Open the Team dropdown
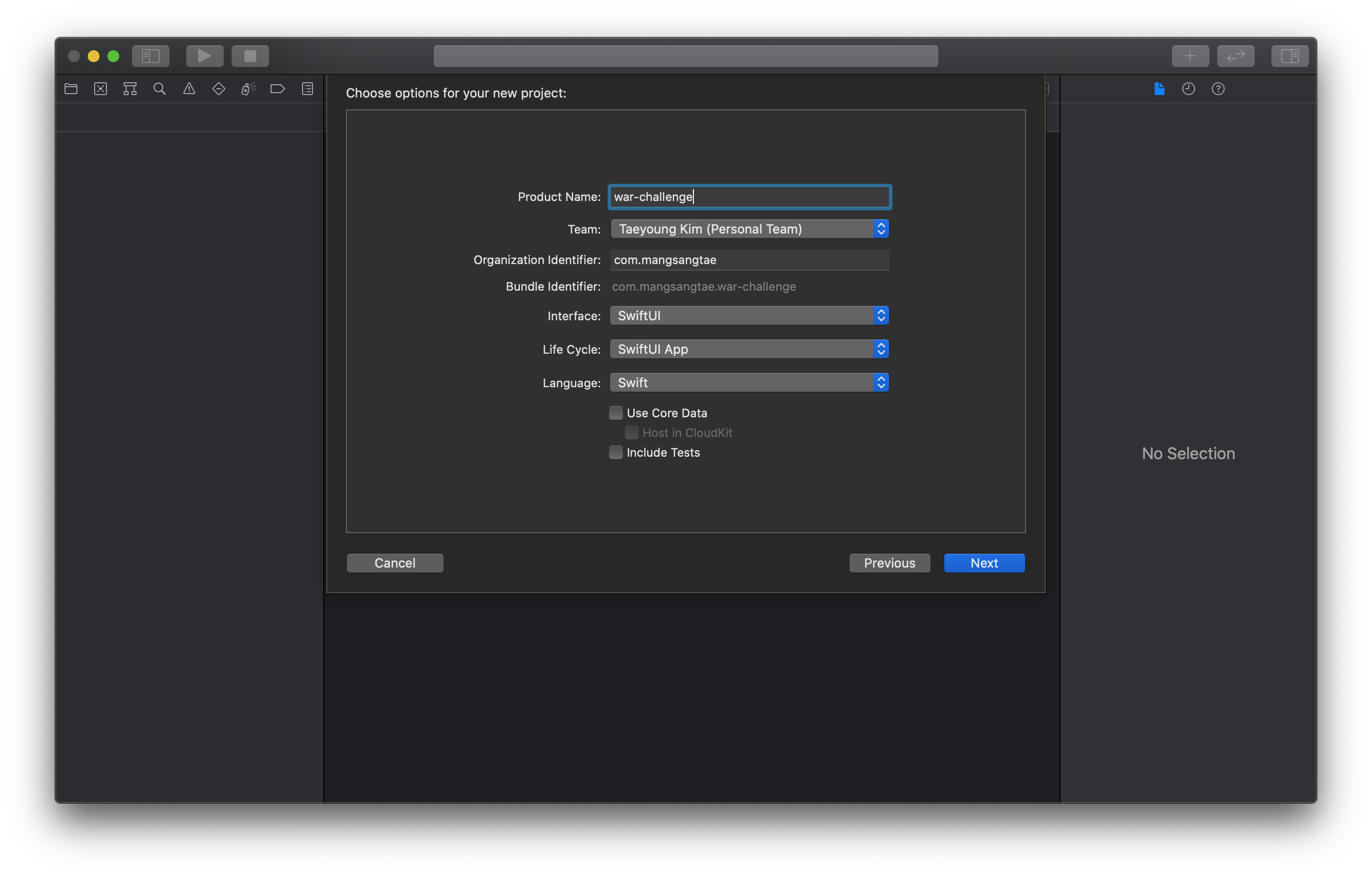Viewport: 1372px width, 876px height. click(x=749, y=229)
